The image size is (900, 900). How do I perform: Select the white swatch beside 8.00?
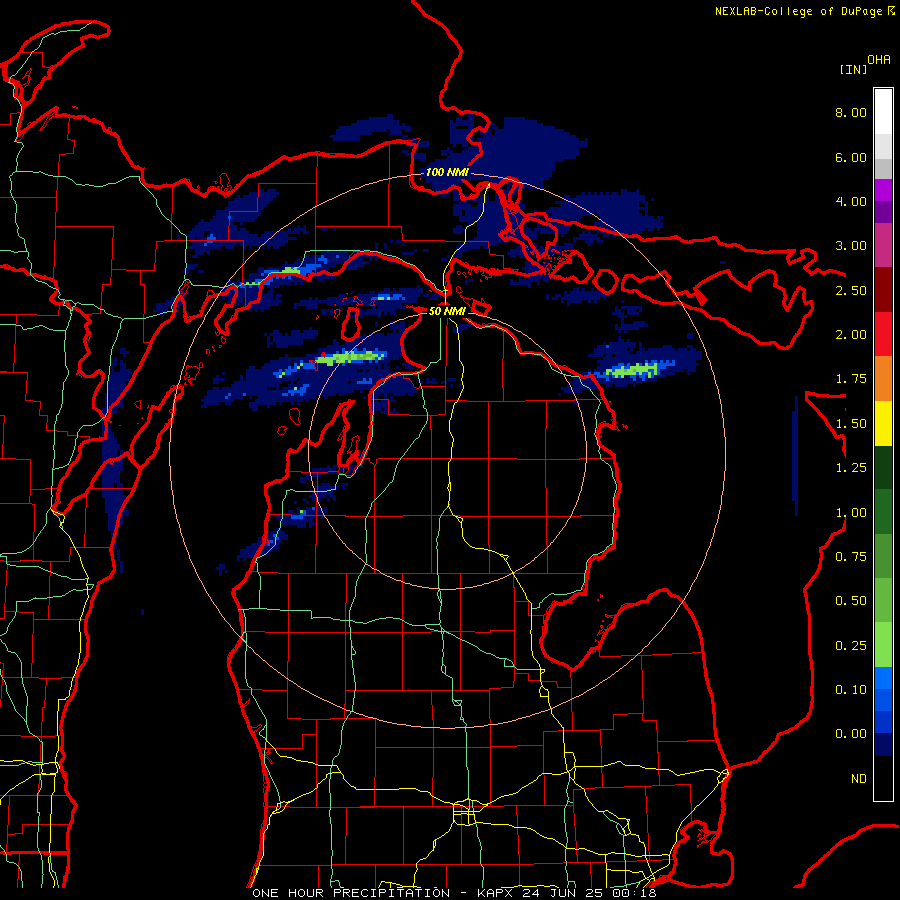pos(883,112)
